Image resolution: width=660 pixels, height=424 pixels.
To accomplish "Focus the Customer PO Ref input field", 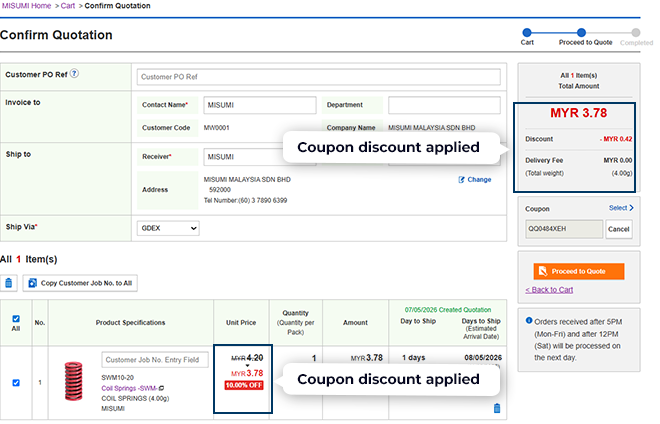I will click(x=319, y=77).
